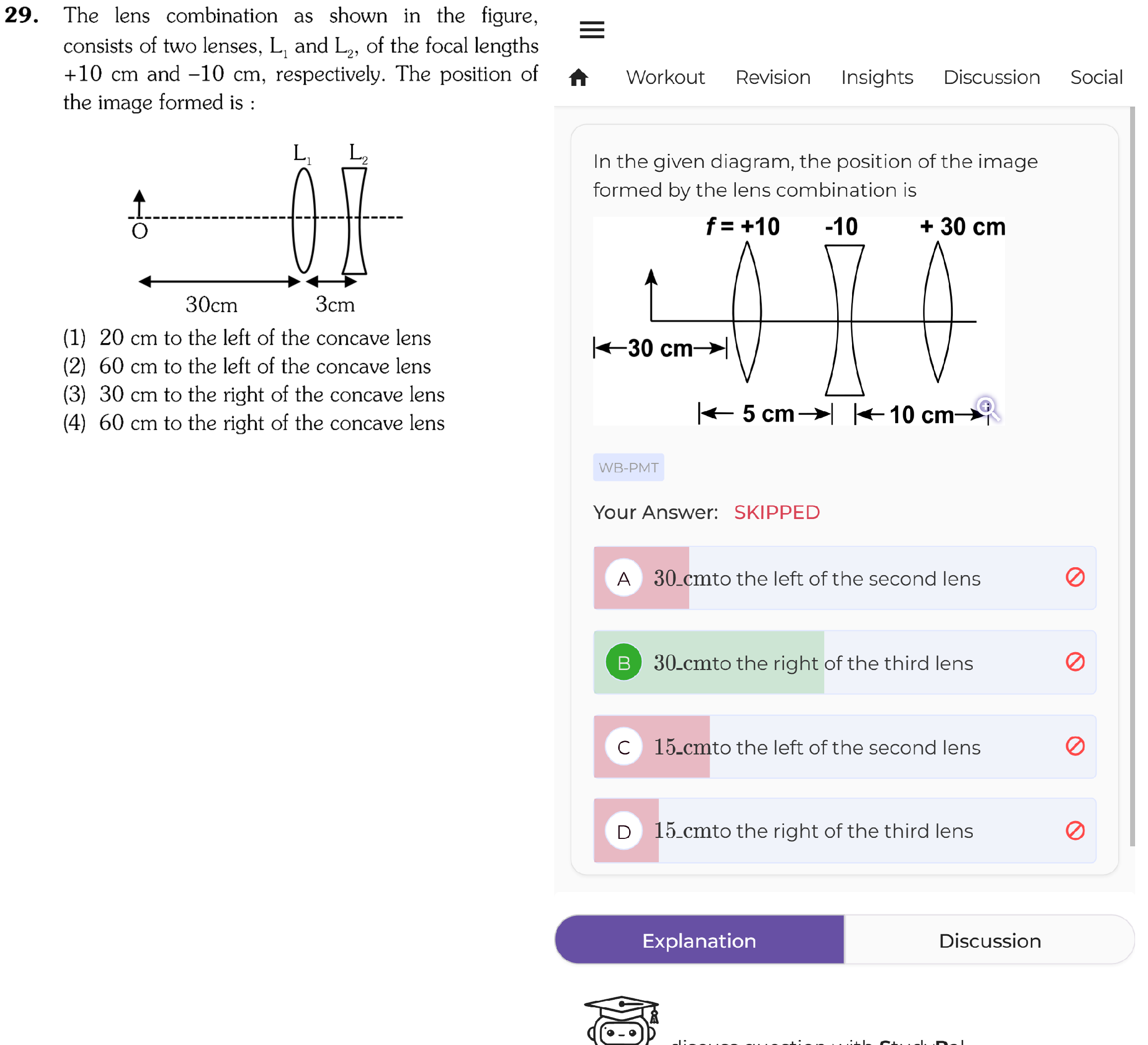Select answer option A circle

(x=624, y=578)
